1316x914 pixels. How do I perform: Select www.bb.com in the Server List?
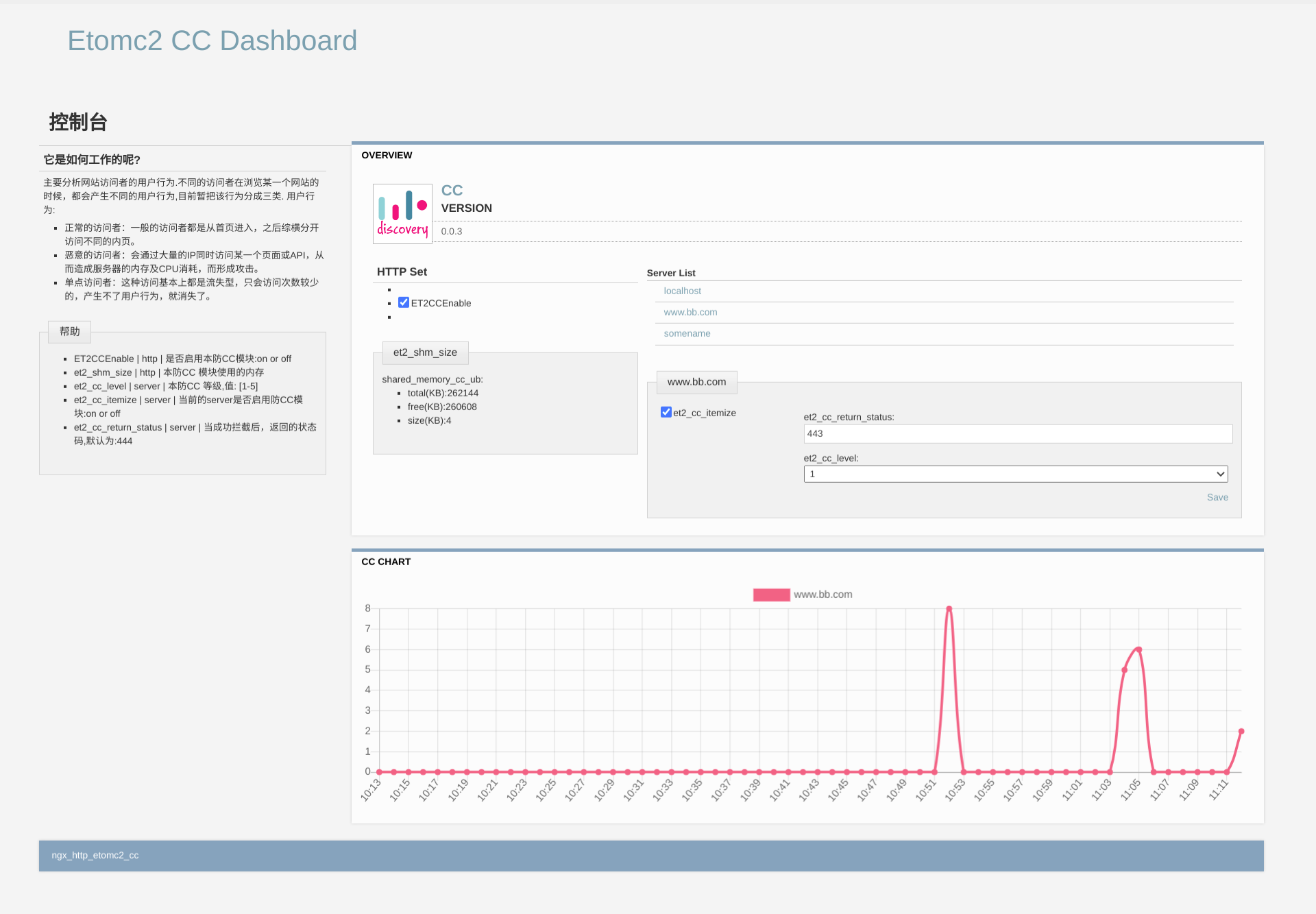[x=690, y=312]
